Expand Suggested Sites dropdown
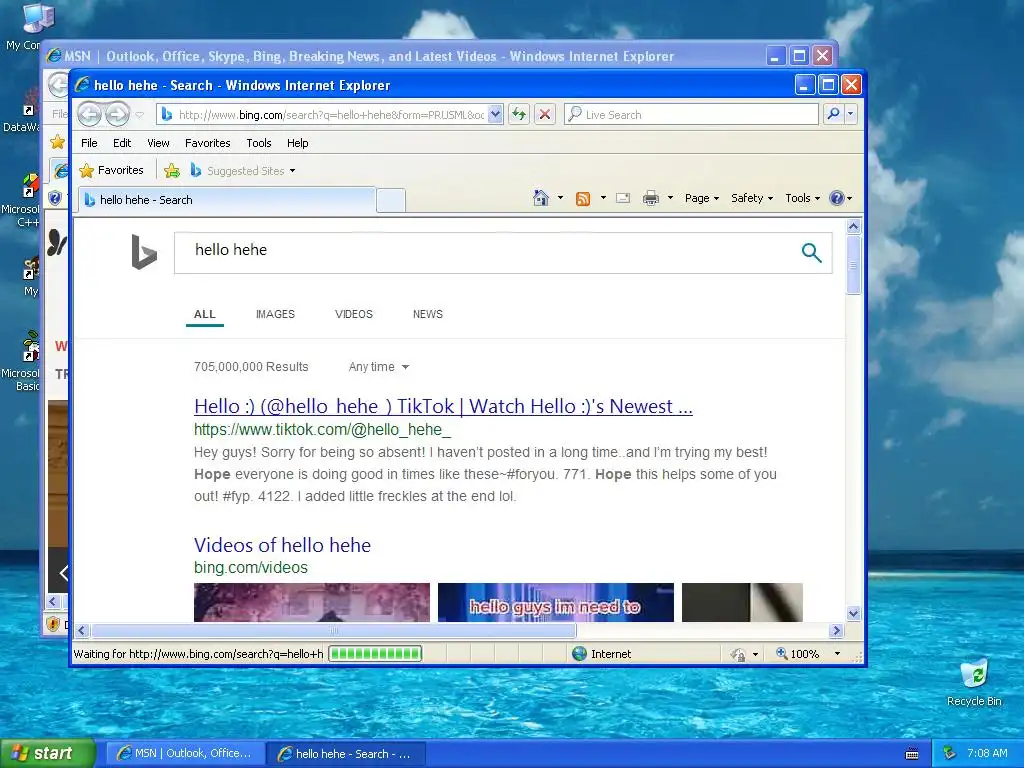 point(292,171)
